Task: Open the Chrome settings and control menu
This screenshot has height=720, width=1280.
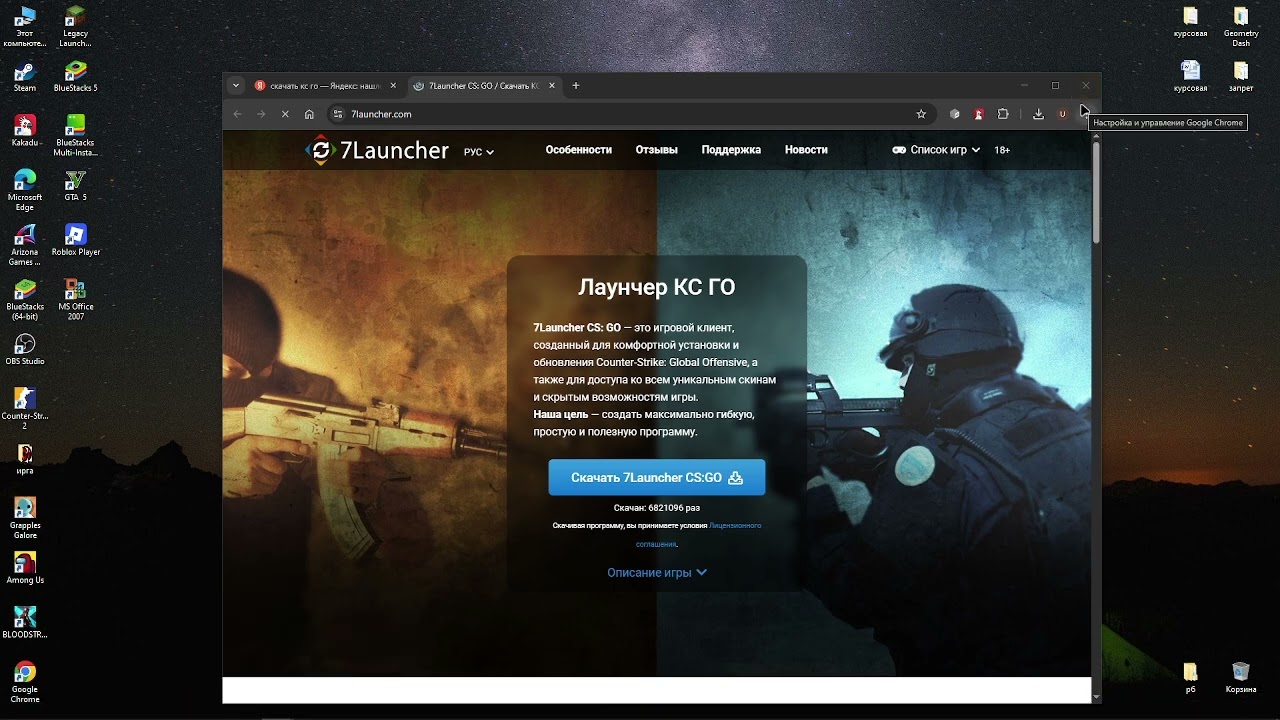Action: (x=1085, y=114)
